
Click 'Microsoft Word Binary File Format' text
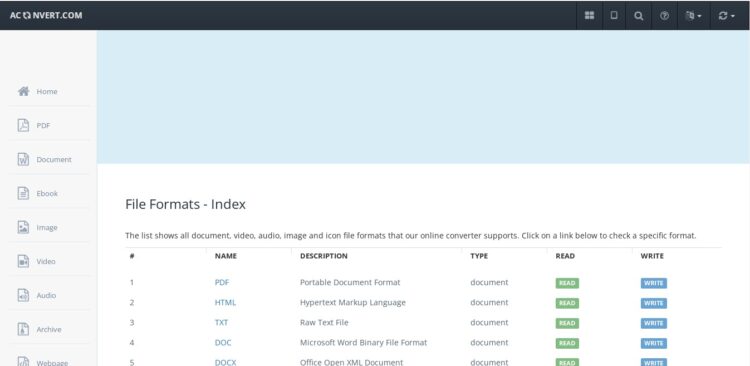(364, 343)
